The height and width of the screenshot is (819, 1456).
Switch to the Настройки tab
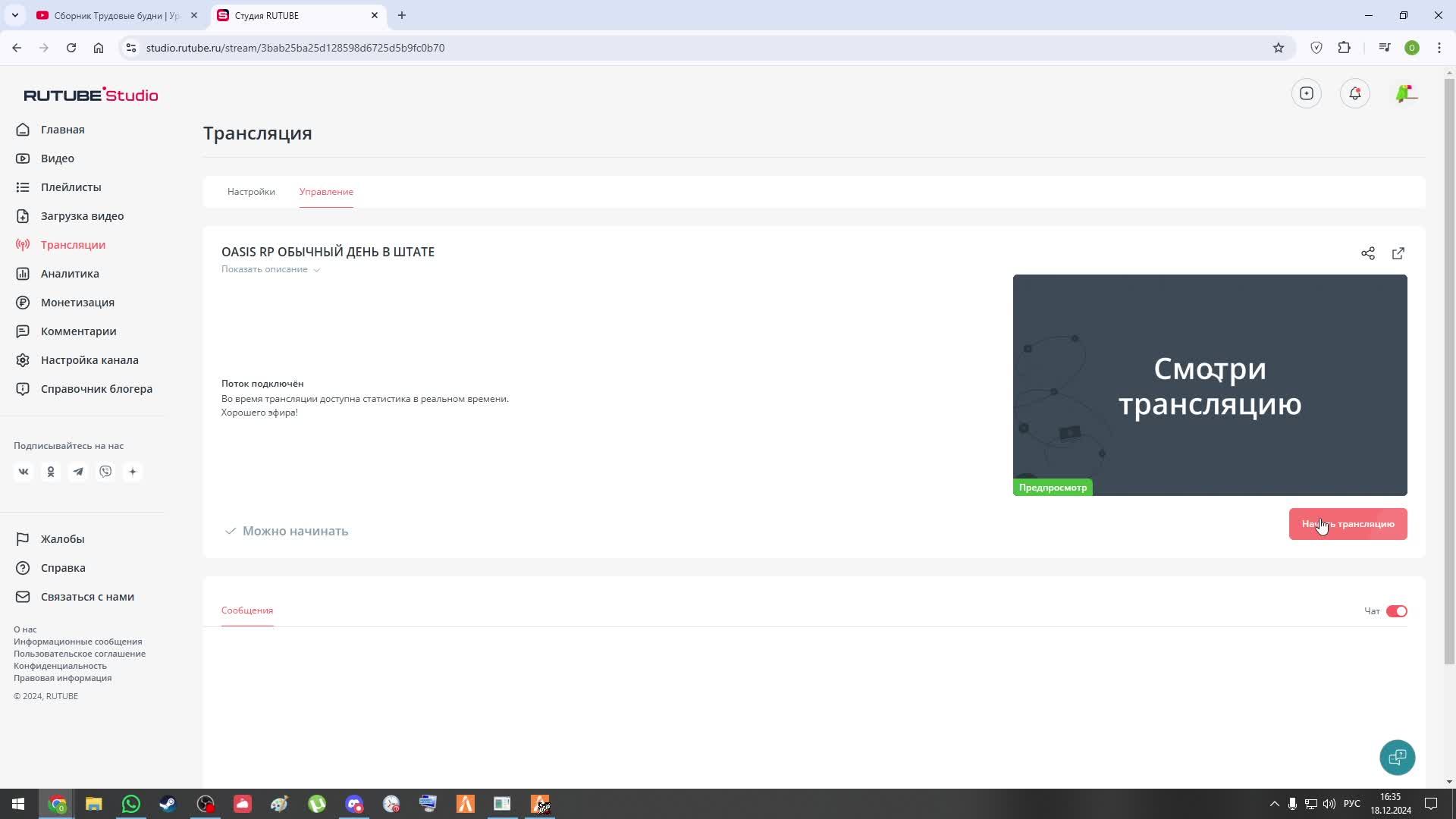(x=251, y=192)
